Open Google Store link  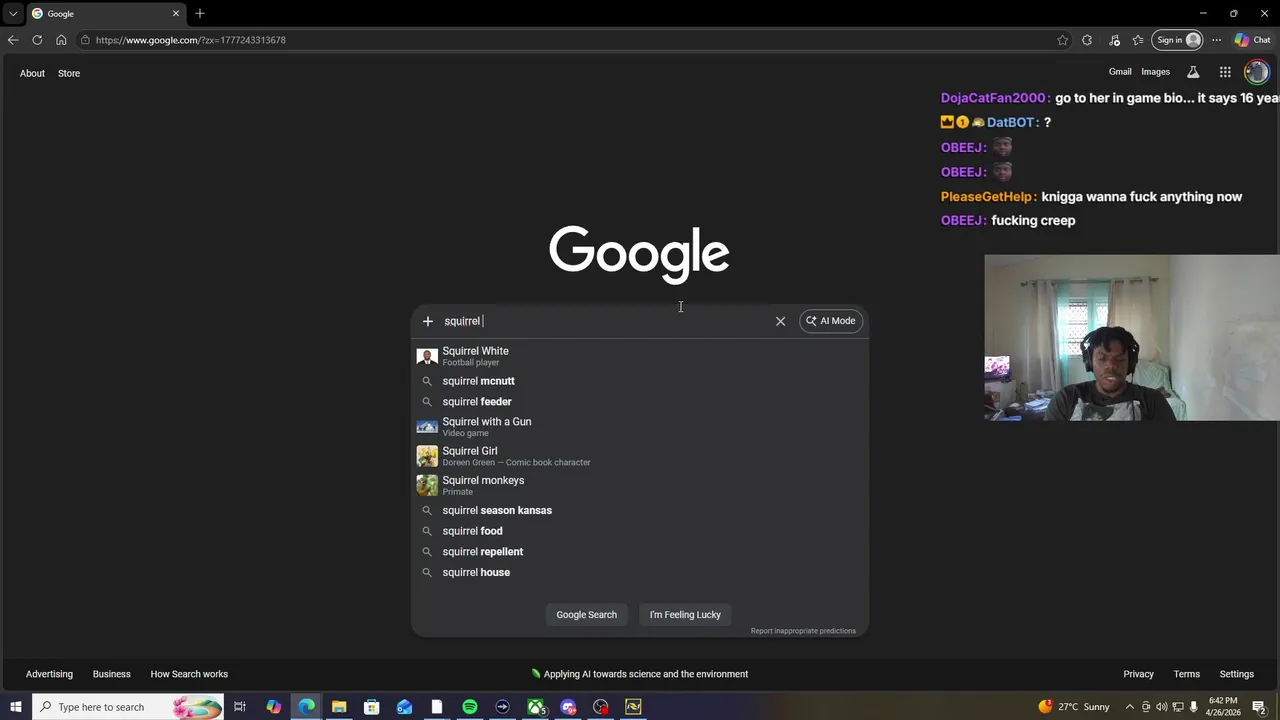pos(69,73)
